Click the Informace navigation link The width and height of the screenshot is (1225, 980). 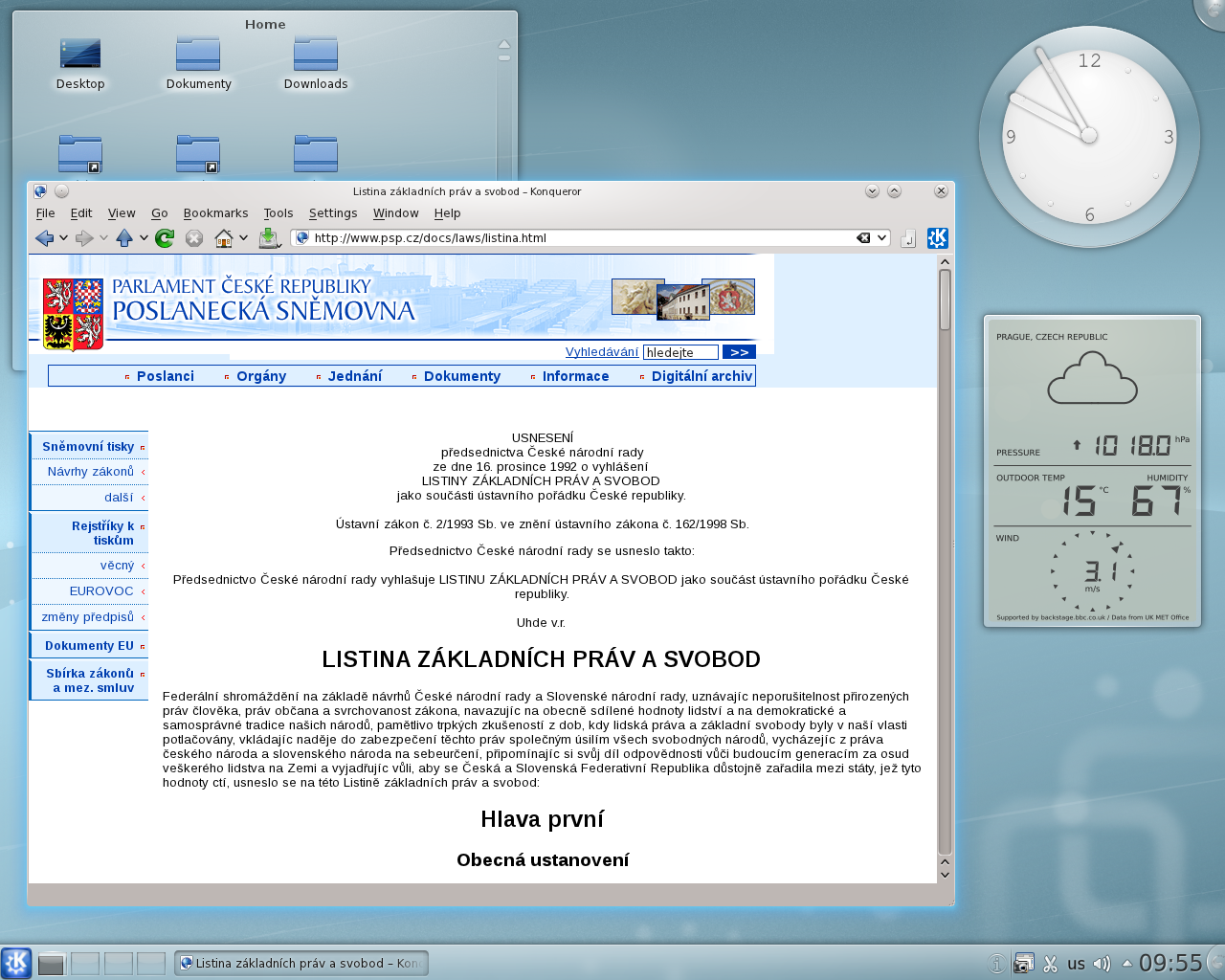pyautogui.click(x=575, y=376)
